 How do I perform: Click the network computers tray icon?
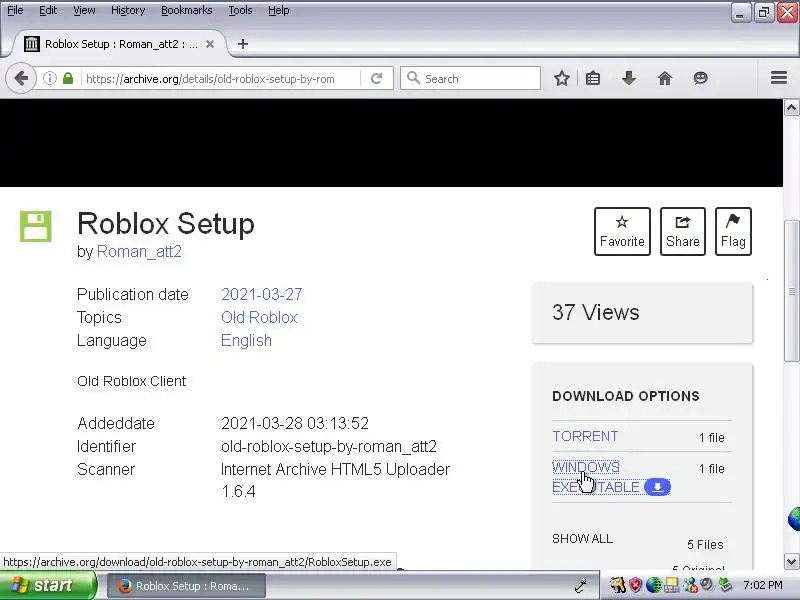point(671,585)
